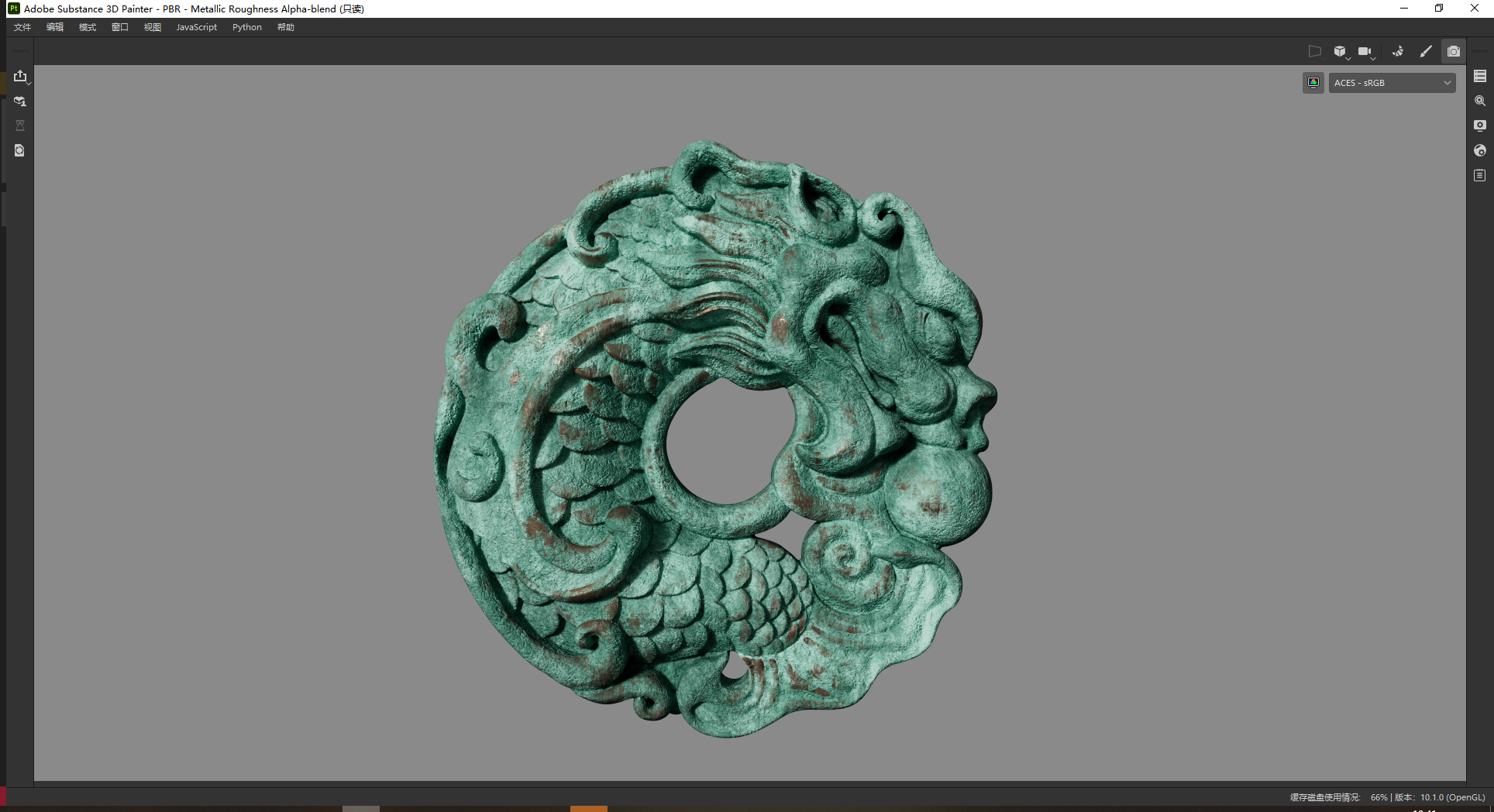Image resolution: width=1494 pixels, height=812 pixels.
Task: Open the Log notepad icon
Action: coord(1479,175)
